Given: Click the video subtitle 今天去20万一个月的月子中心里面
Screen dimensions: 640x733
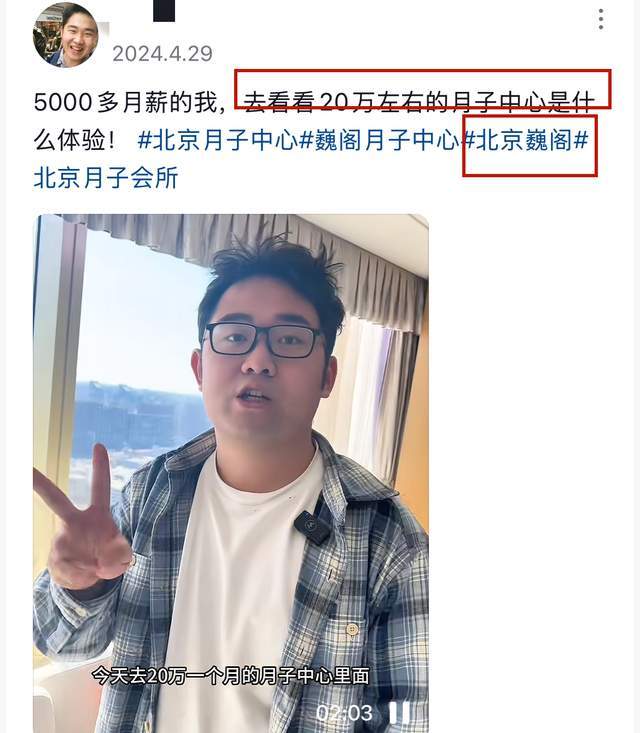Looking at the screenshot, I should point(230,676).
